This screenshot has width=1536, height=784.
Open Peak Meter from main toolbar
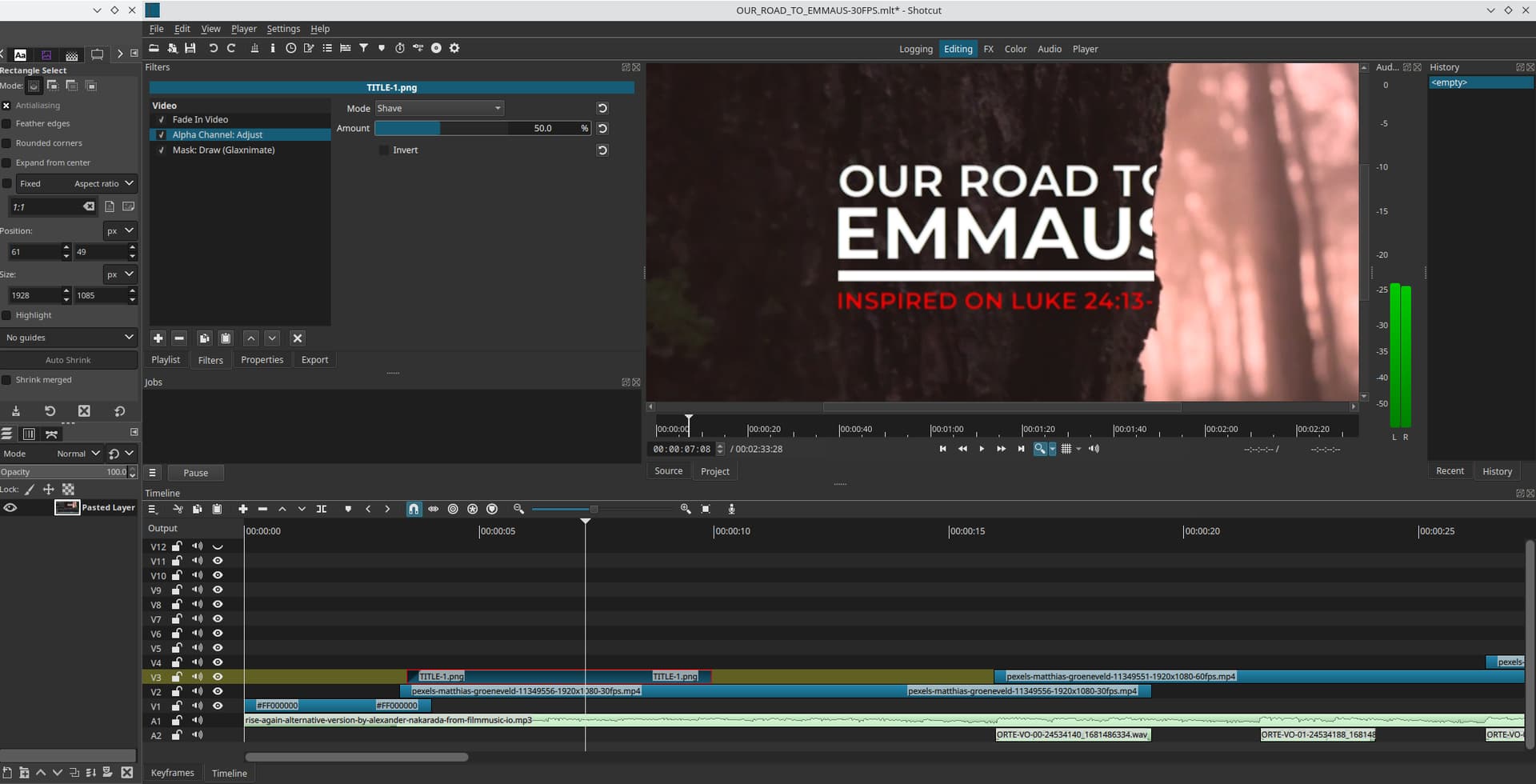click(254, 48)
